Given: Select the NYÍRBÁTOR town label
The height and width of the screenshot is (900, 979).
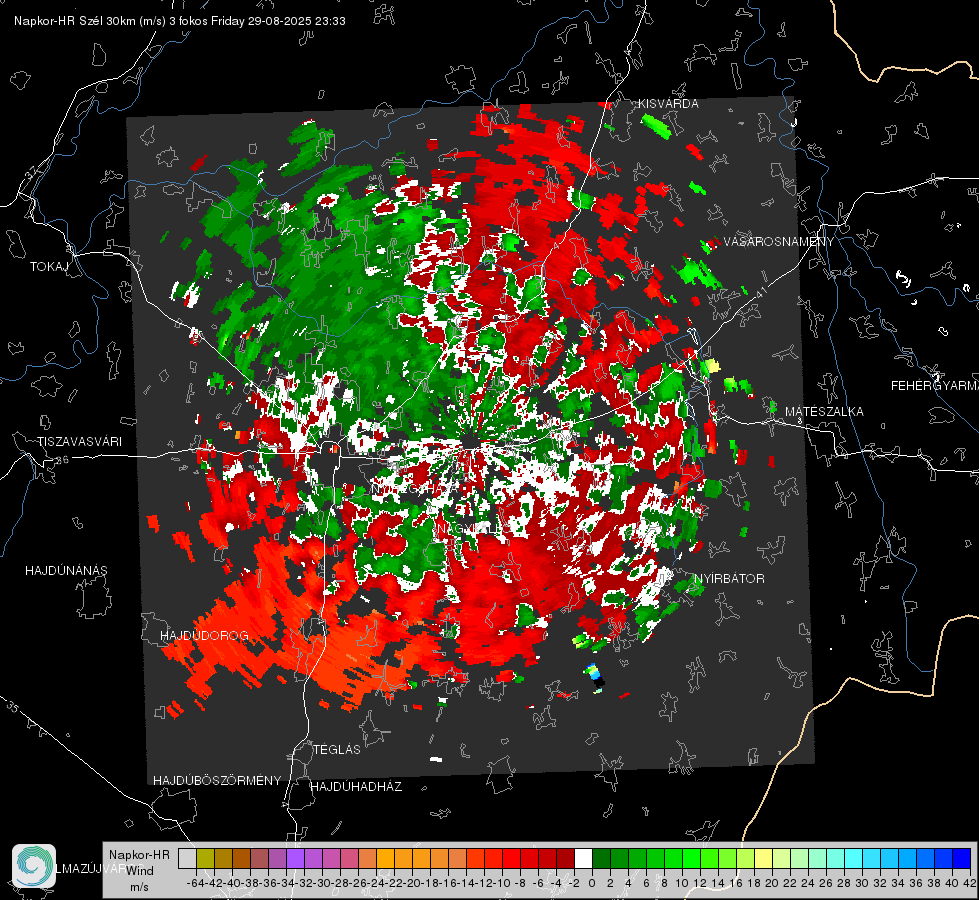Looking at the screenshot, I should [x=729, y=579].
